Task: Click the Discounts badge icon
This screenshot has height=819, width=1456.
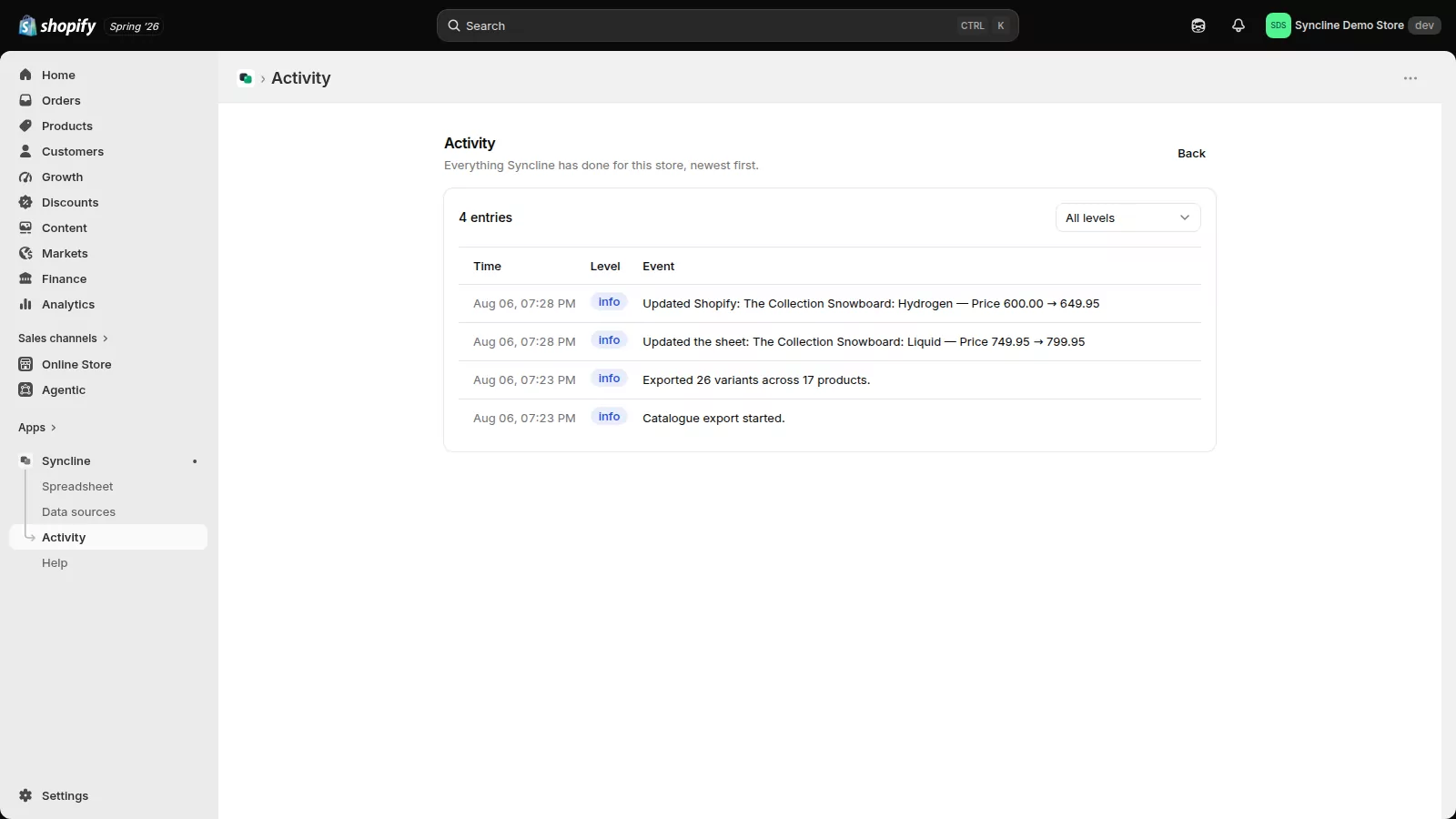Action: (x=25, y=202)
